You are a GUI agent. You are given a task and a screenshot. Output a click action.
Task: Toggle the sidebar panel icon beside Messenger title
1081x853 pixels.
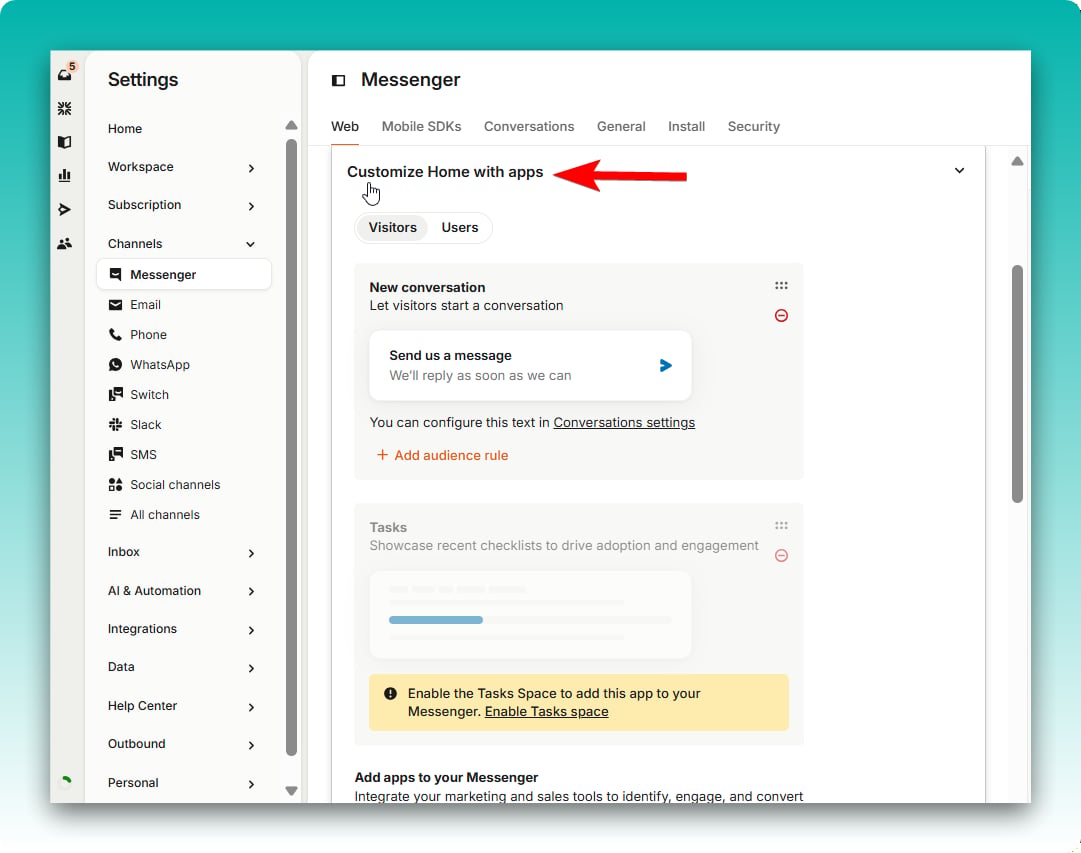[339, 81]
